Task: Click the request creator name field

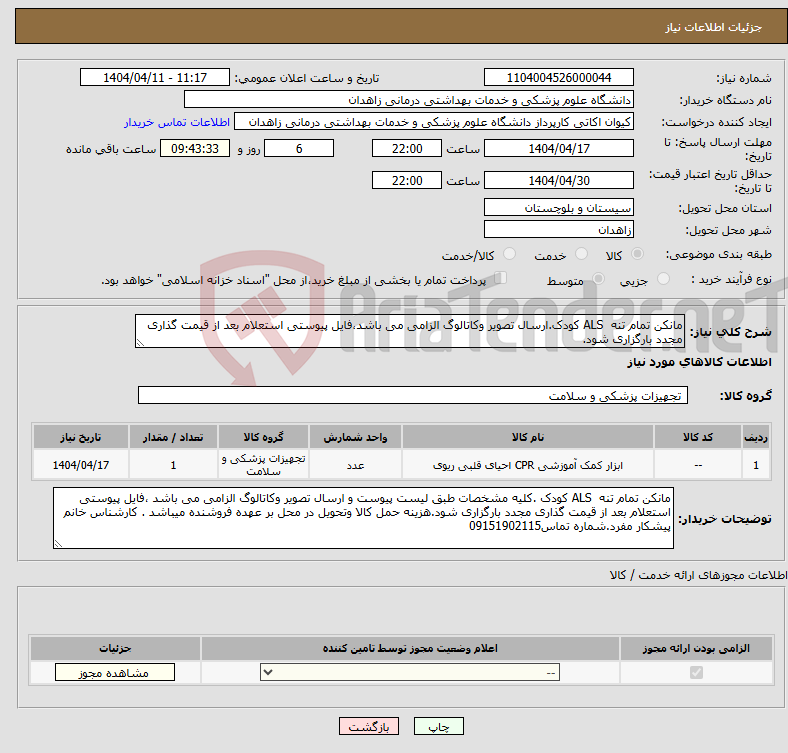Action: click(x=434, y=122)
